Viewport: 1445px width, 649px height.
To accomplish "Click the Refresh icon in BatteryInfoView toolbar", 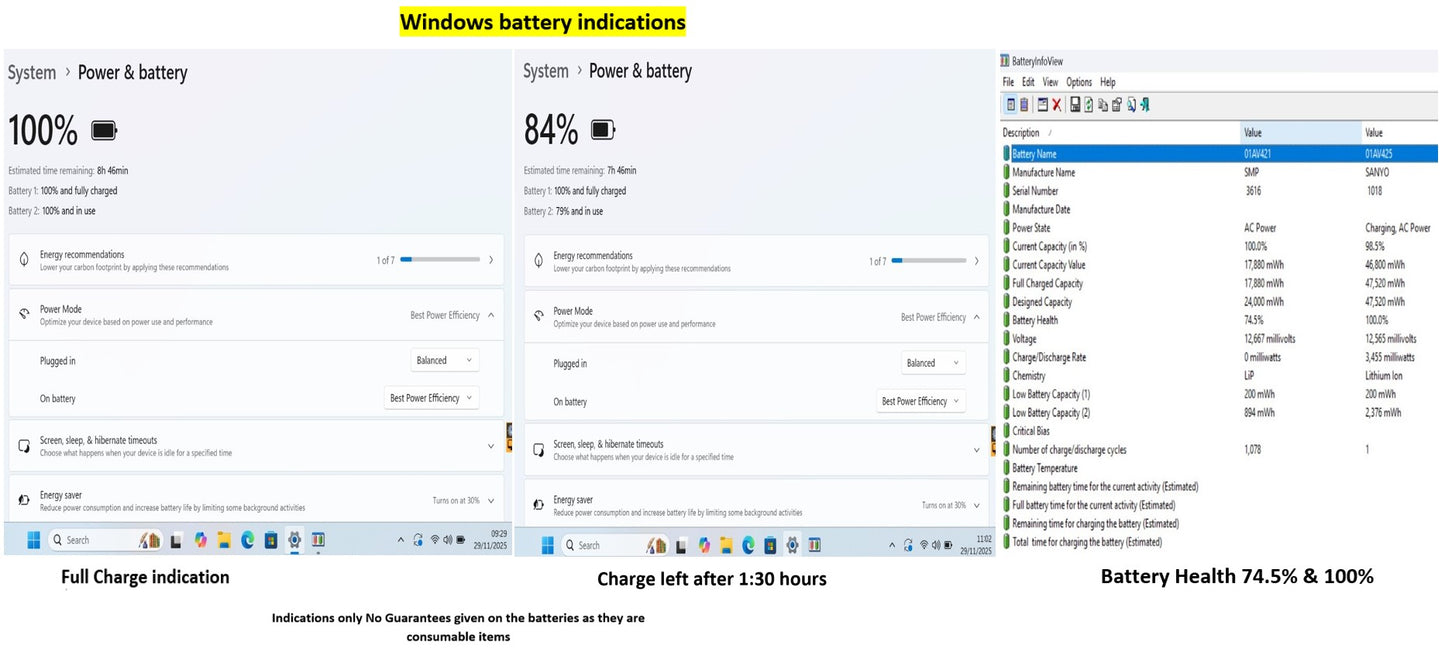I will coord(1088,105).
